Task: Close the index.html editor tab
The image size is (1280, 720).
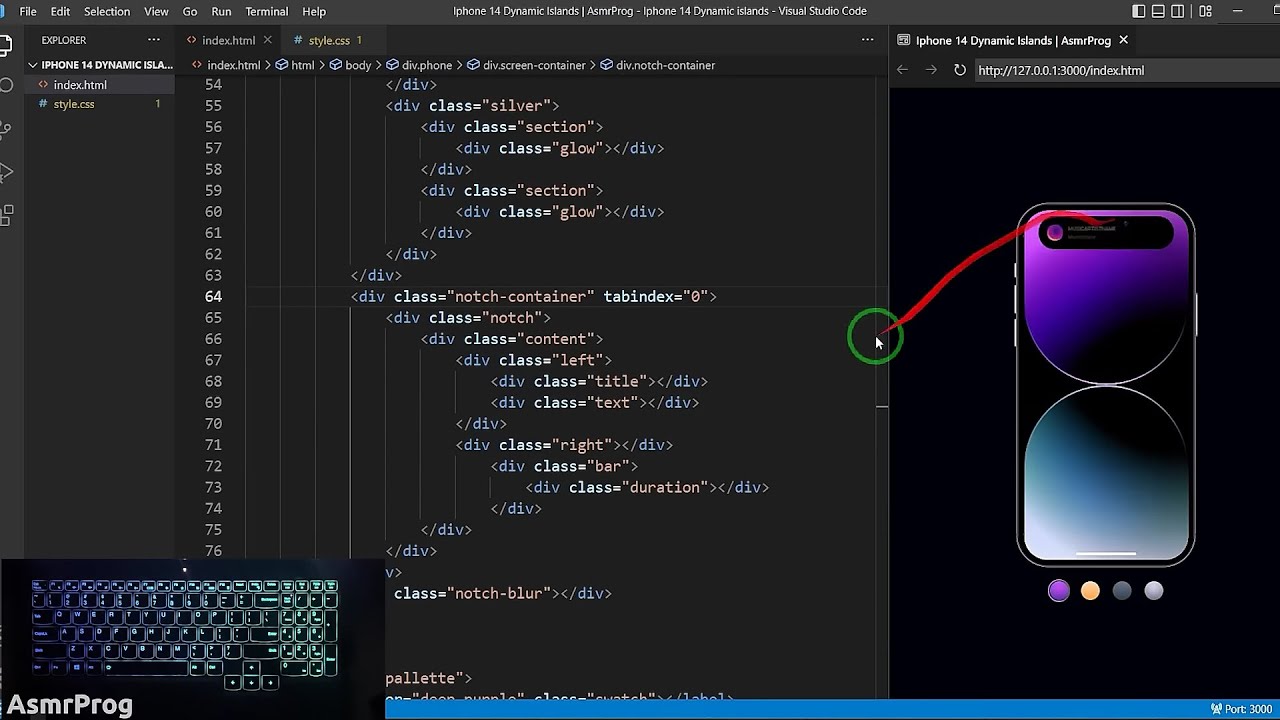Action: [267, 40]
